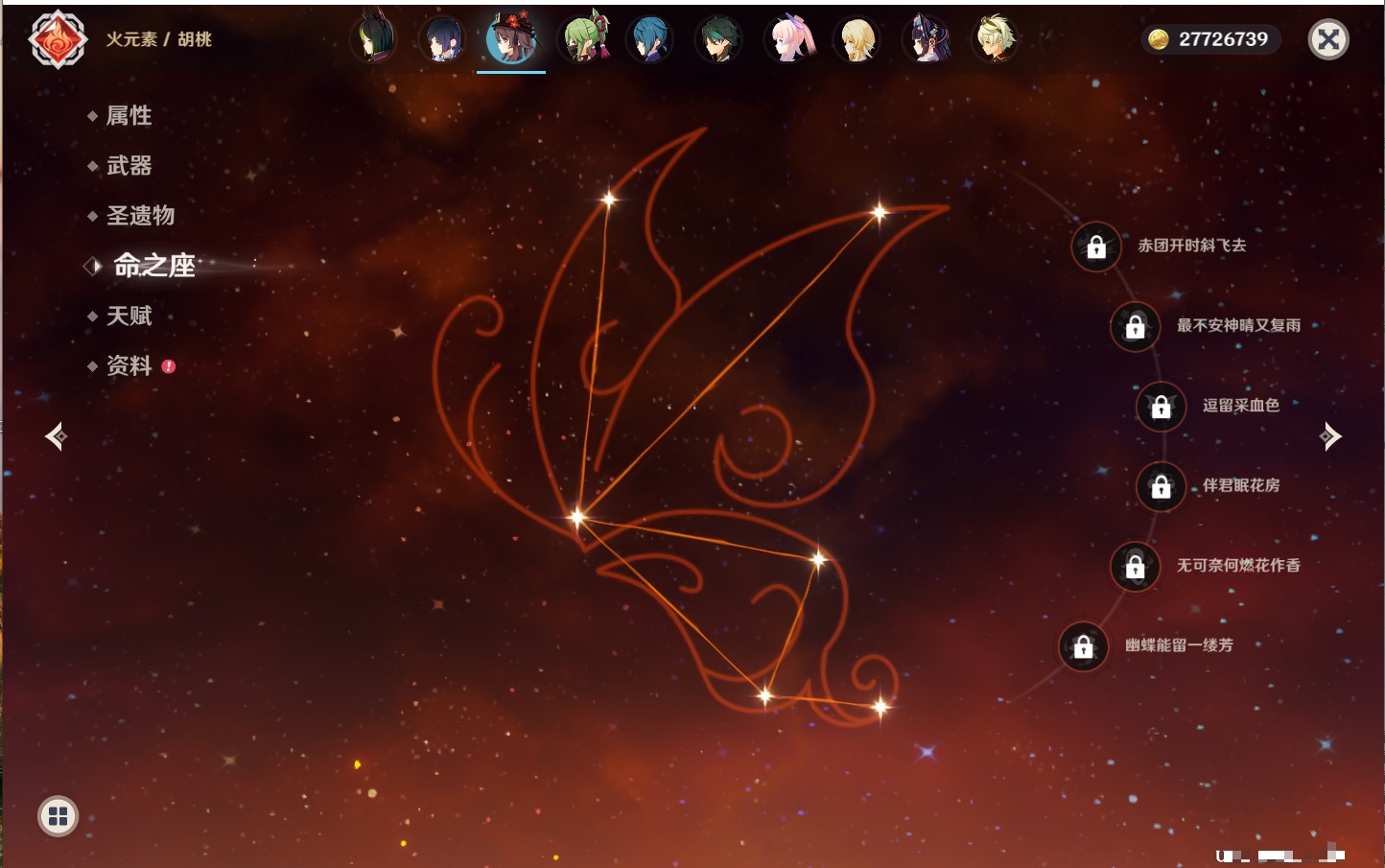Go to previous character with left arrow
The image size is (1385, 868).
(x=56, y=436)
